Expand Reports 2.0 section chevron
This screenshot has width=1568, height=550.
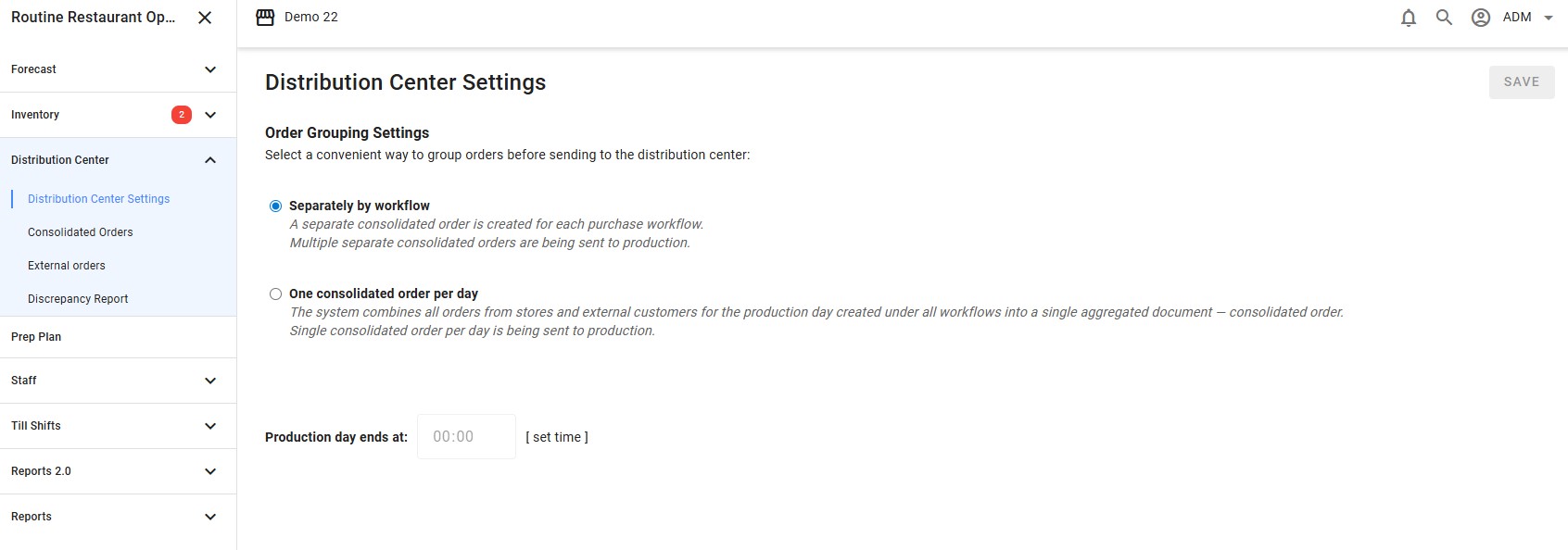(210, 471)
